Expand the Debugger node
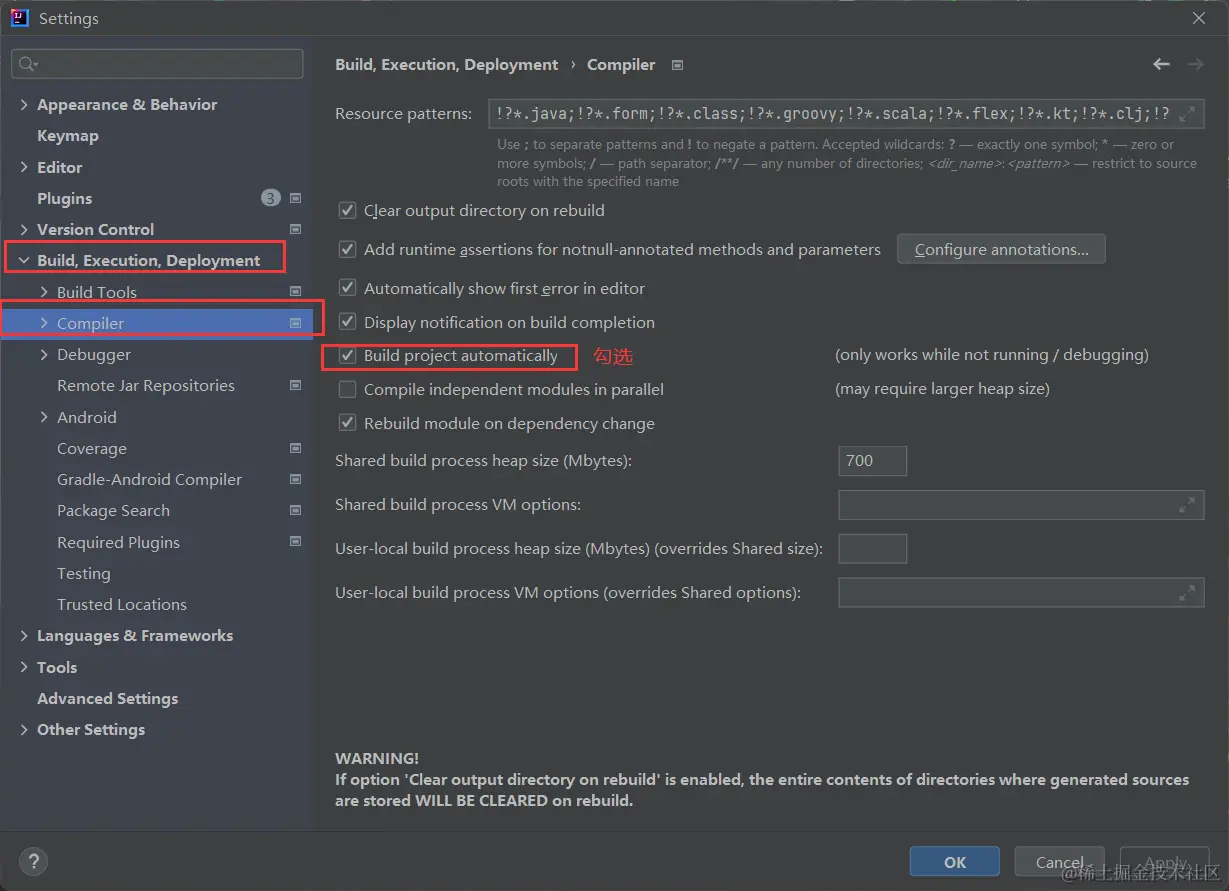Image resolution: width=1229 pixels, height=891 pixels. 44,354
